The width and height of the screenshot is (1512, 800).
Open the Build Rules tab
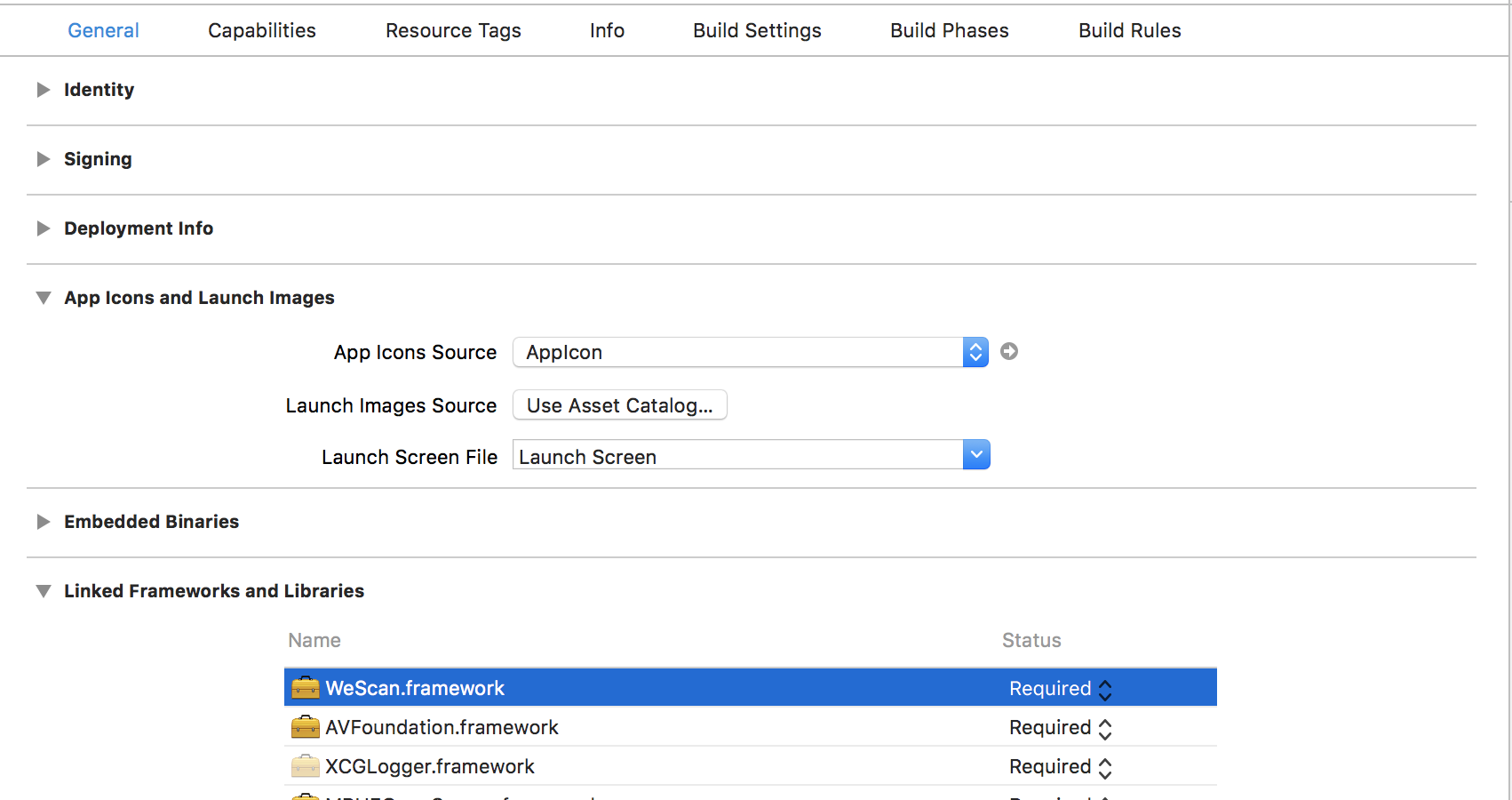point(1129,30)
